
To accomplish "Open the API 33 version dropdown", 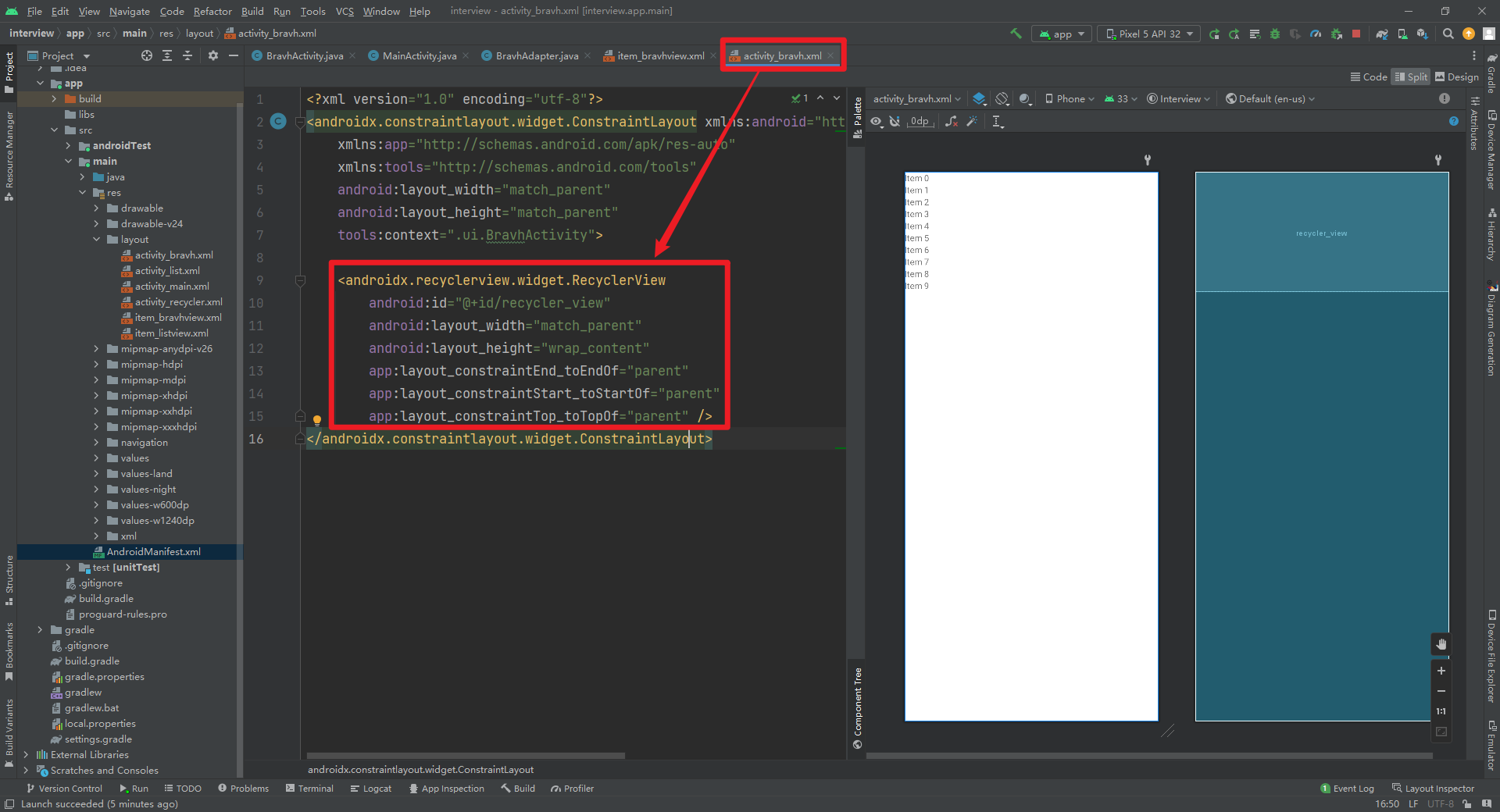I will coord(1120,98).
